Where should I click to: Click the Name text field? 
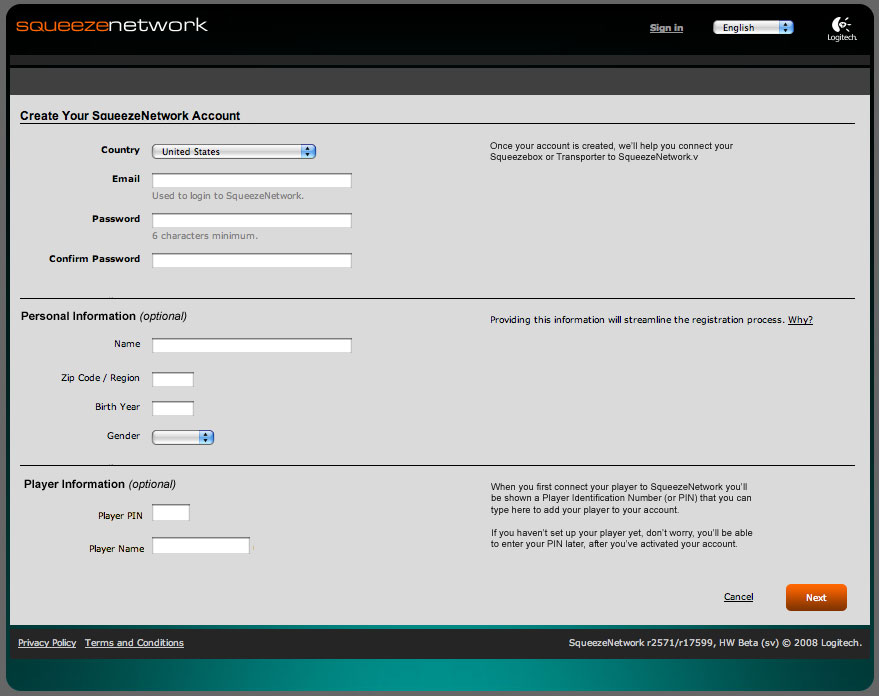[x=251, y=346]
